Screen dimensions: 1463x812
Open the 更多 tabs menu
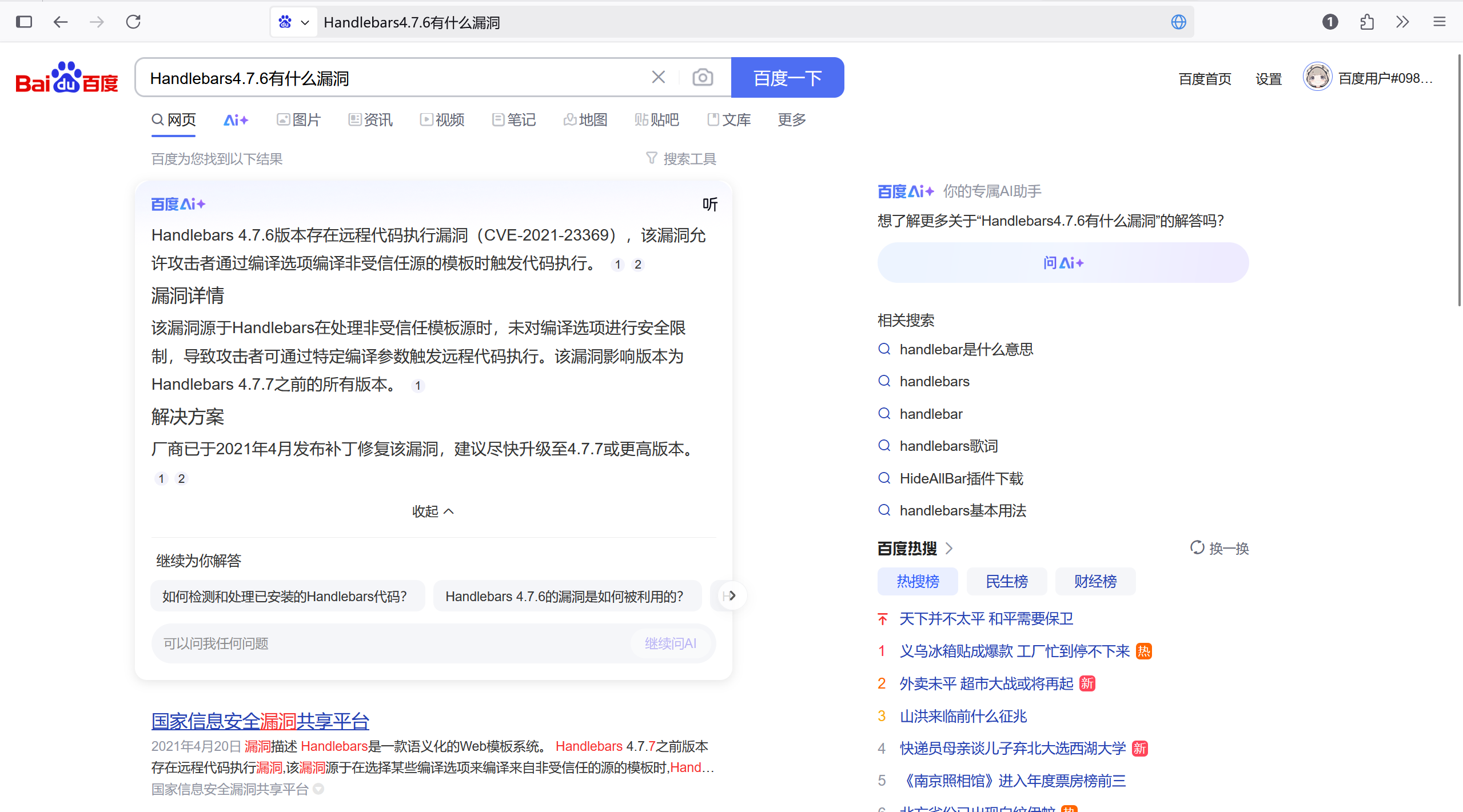[792, 120]
